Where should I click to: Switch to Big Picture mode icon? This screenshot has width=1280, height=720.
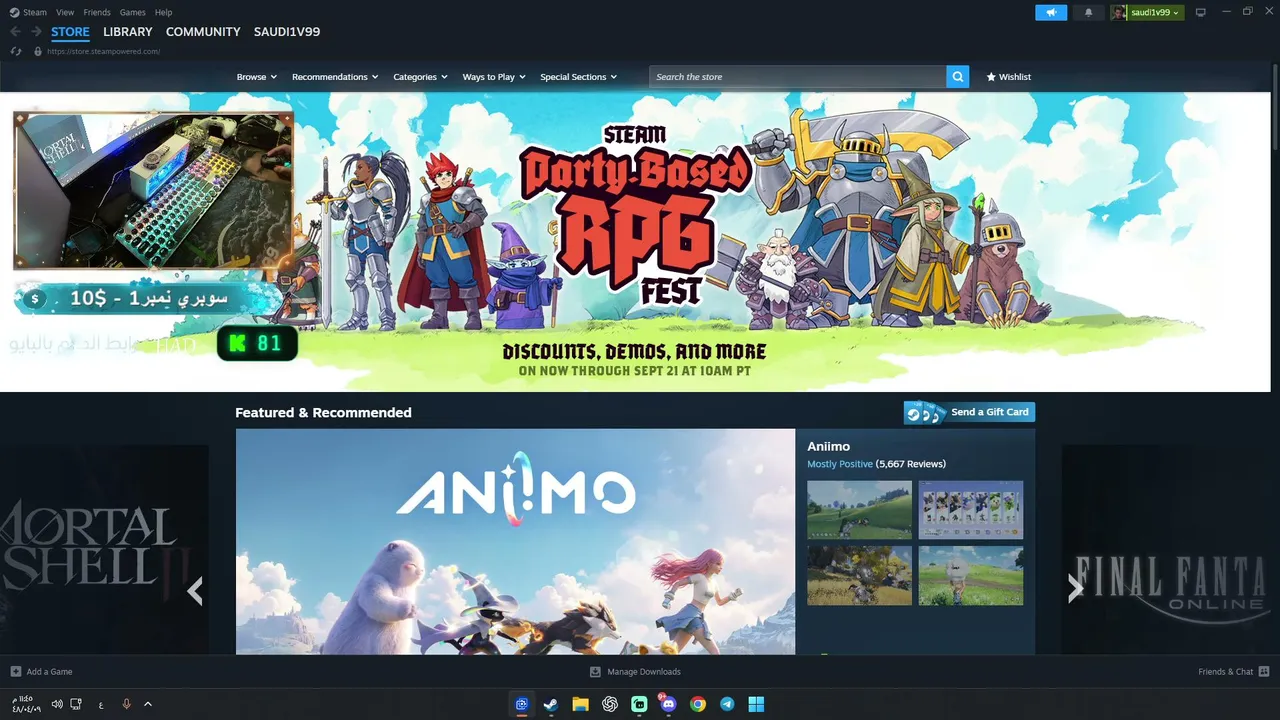(x=1201, y=12)
